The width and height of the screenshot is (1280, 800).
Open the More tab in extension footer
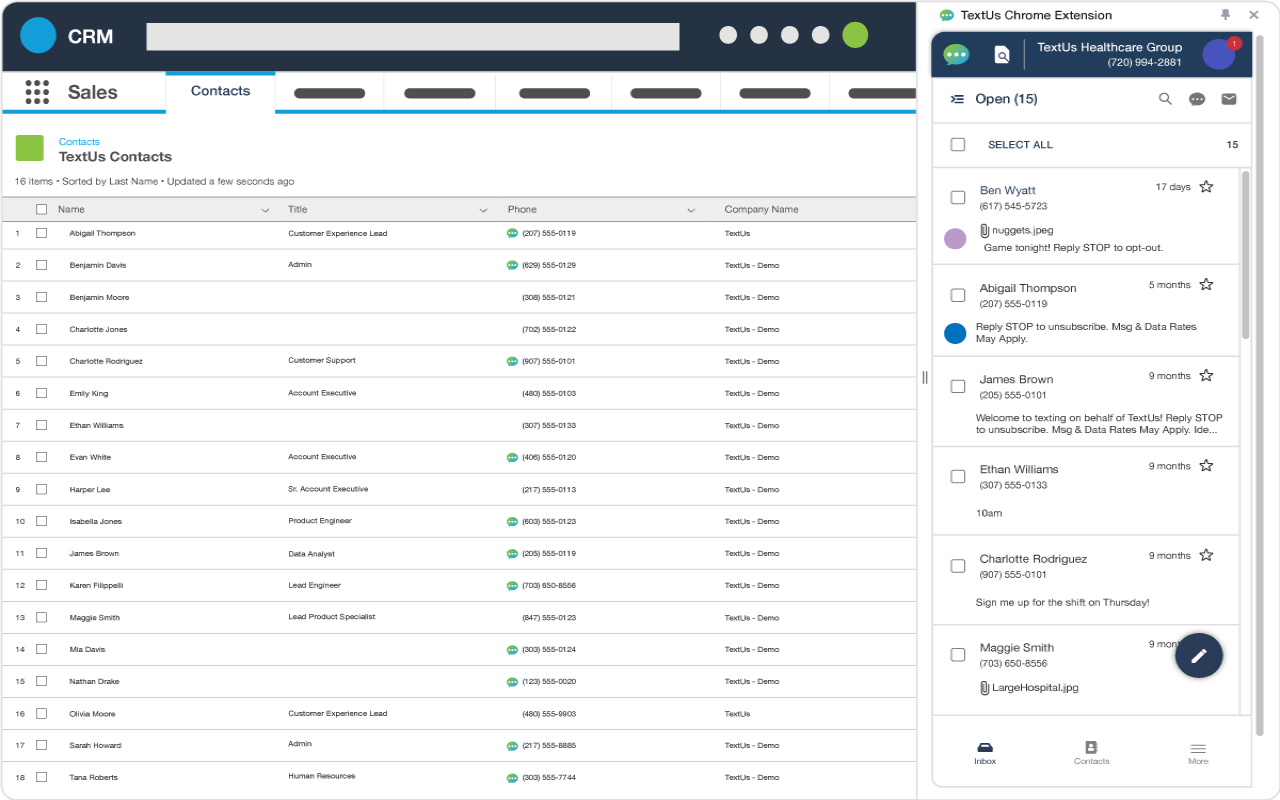1198,752
